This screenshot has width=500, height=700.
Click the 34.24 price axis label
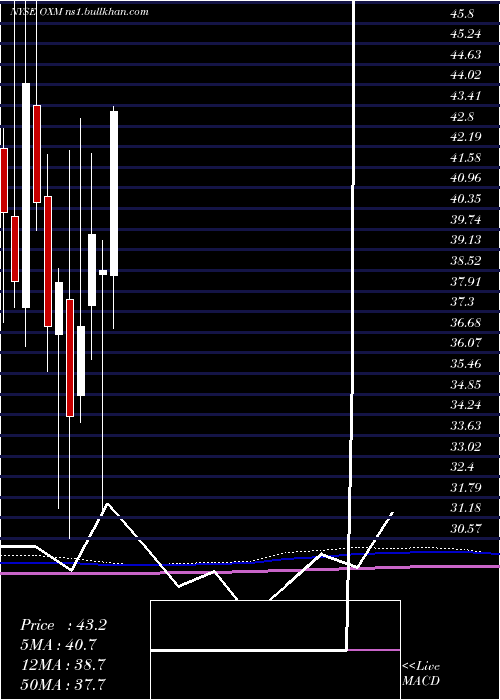click(x=466, y=405)
